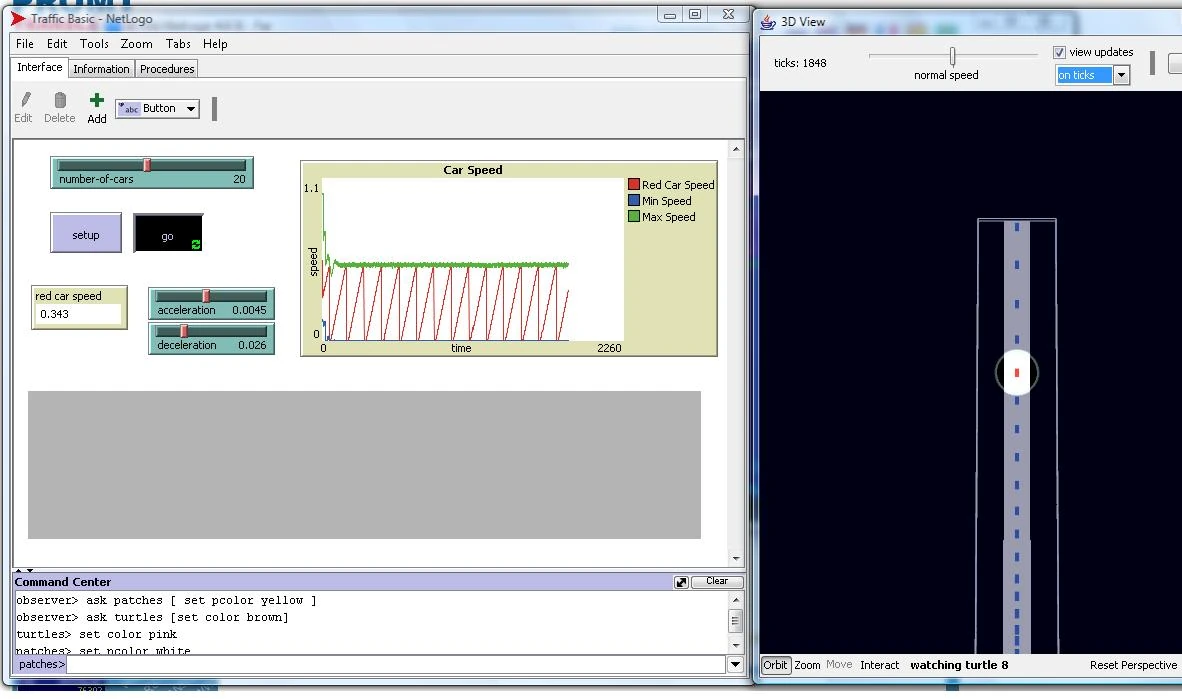Switch to the Procedures tab
The image size is (1182, 699).
[x=167, y=69]
